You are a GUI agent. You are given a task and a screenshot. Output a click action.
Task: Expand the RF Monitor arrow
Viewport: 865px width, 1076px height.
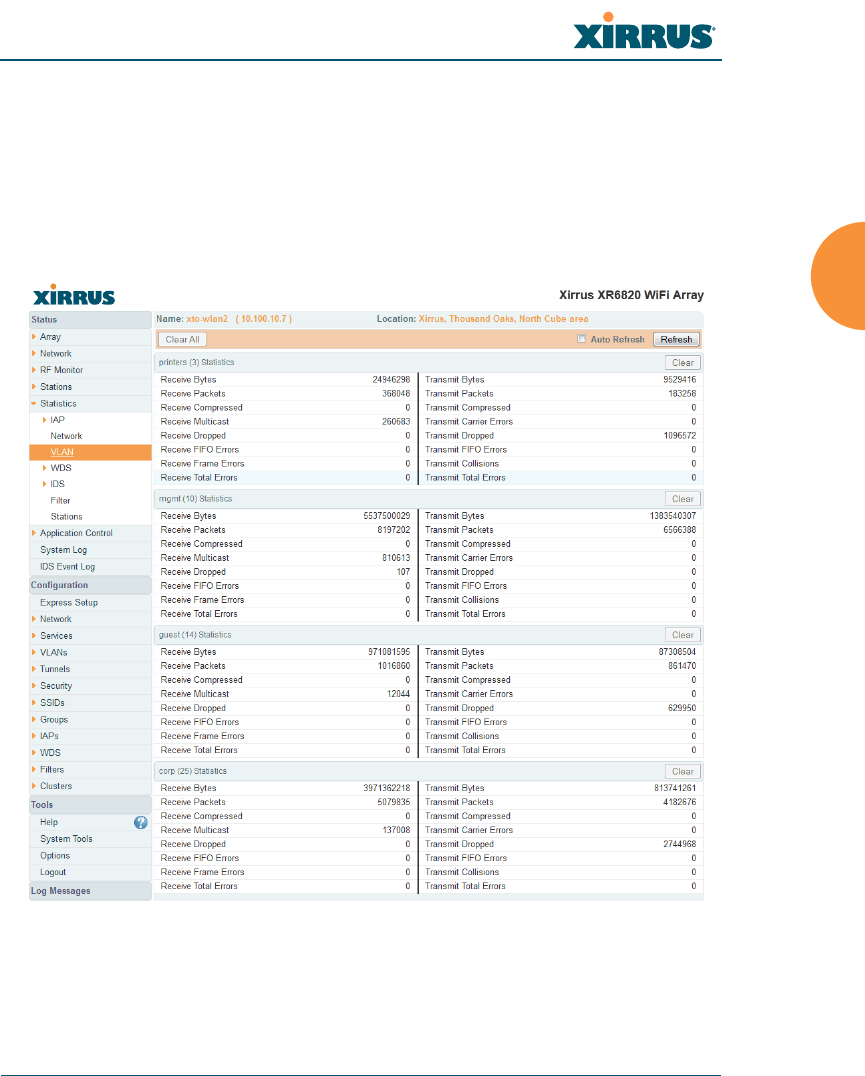click(x=34, y=370)
